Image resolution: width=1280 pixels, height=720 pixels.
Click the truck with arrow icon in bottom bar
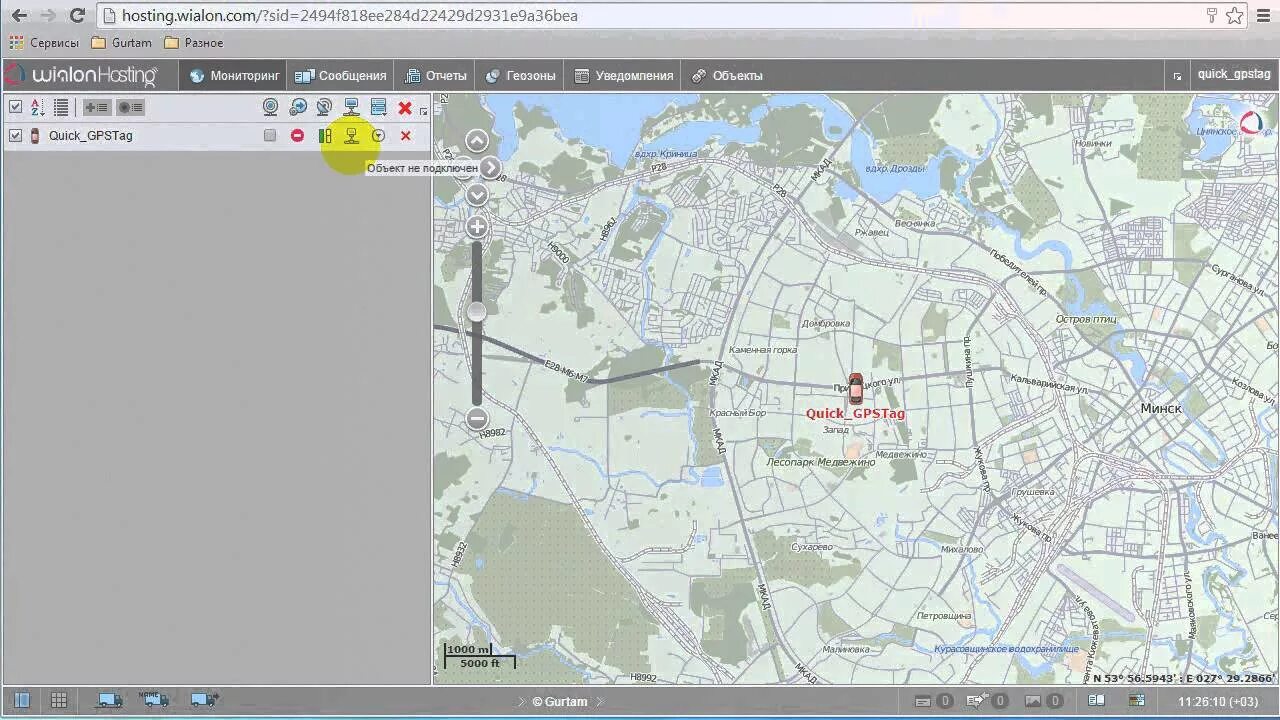204,700
